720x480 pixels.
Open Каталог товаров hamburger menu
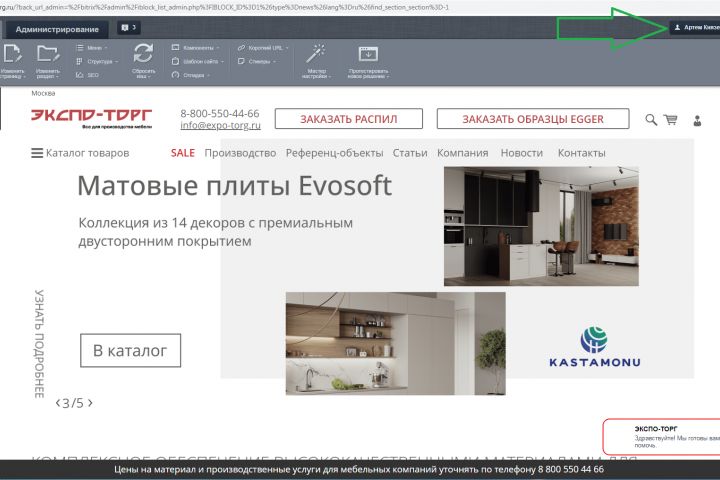pos(80,153)
